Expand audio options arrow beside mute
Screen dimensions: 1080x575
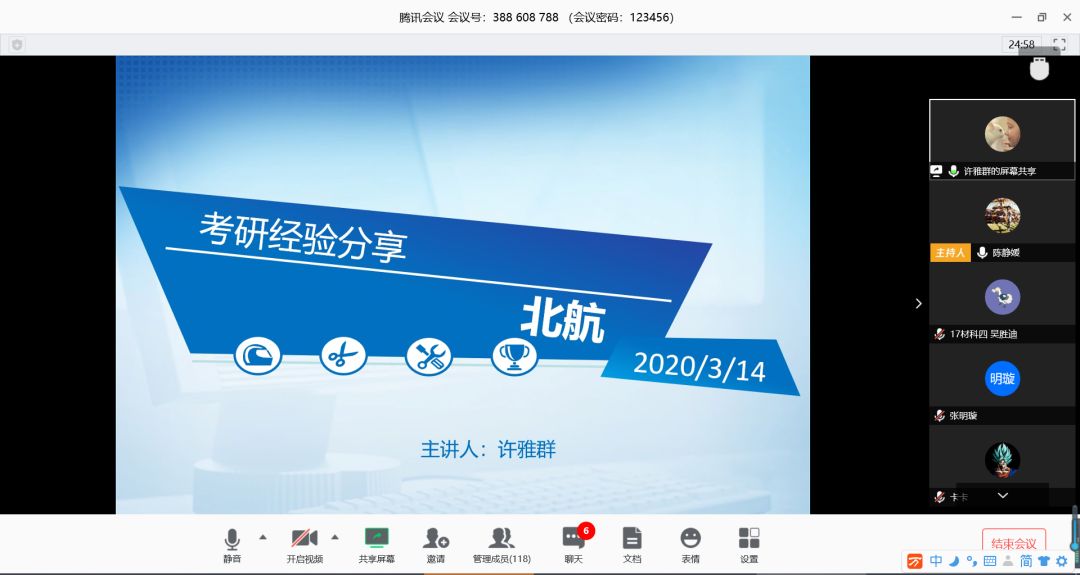pos(263,537)
